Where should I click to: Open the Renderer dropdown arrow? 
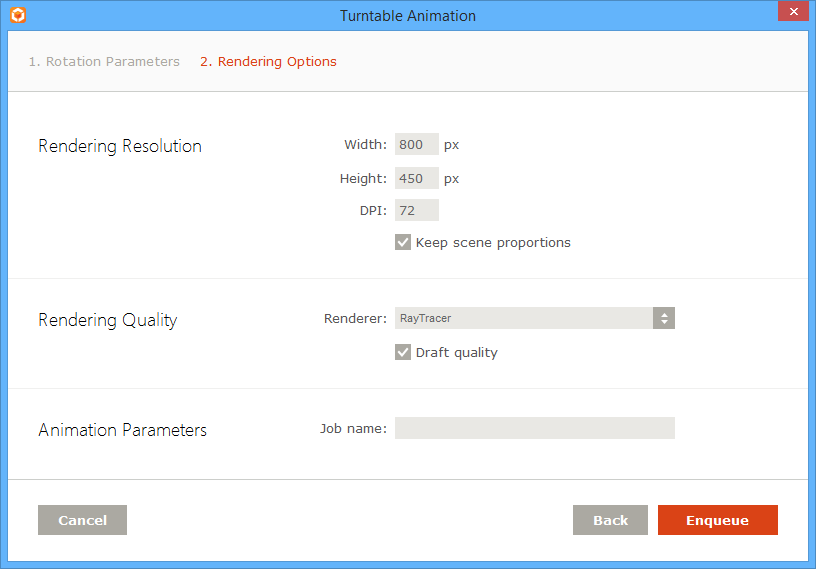pos(664,318)
